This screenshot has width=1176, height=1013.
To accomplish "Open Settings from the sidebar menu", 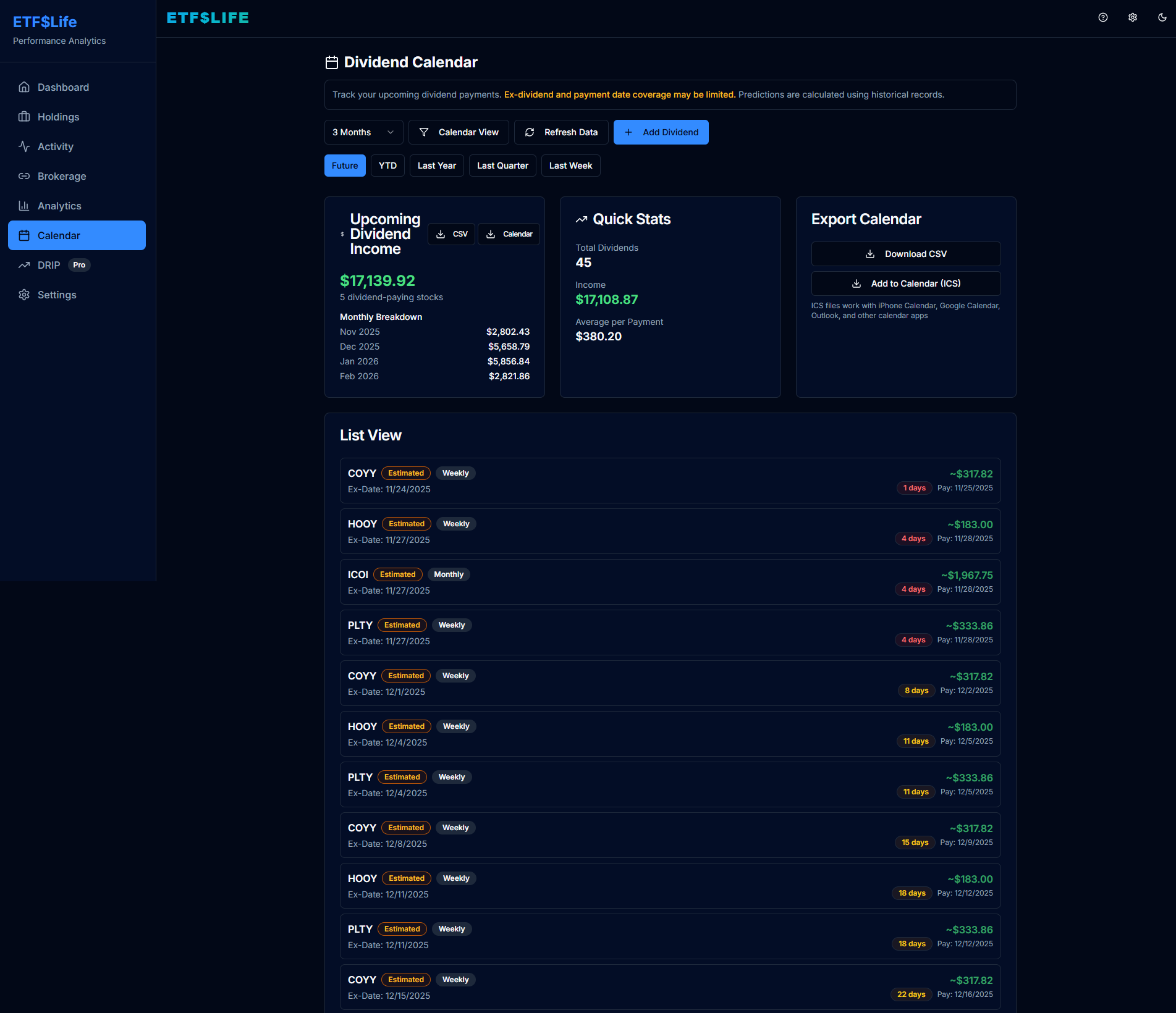I will pyautogui.click(x=77, y=295).
